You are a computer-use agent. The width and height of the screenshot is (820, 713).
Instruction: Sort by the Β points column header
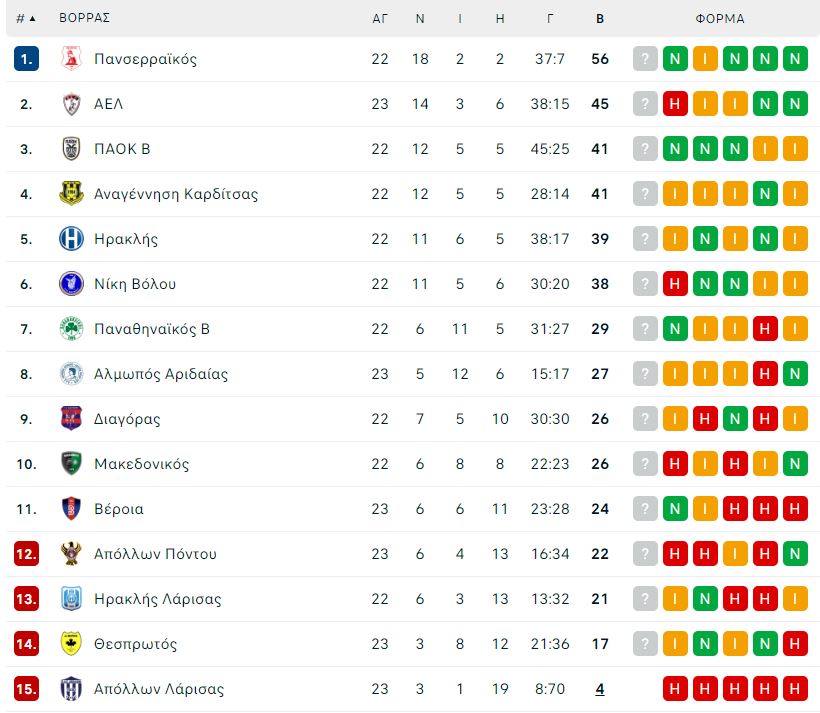[x=600, y=18]
